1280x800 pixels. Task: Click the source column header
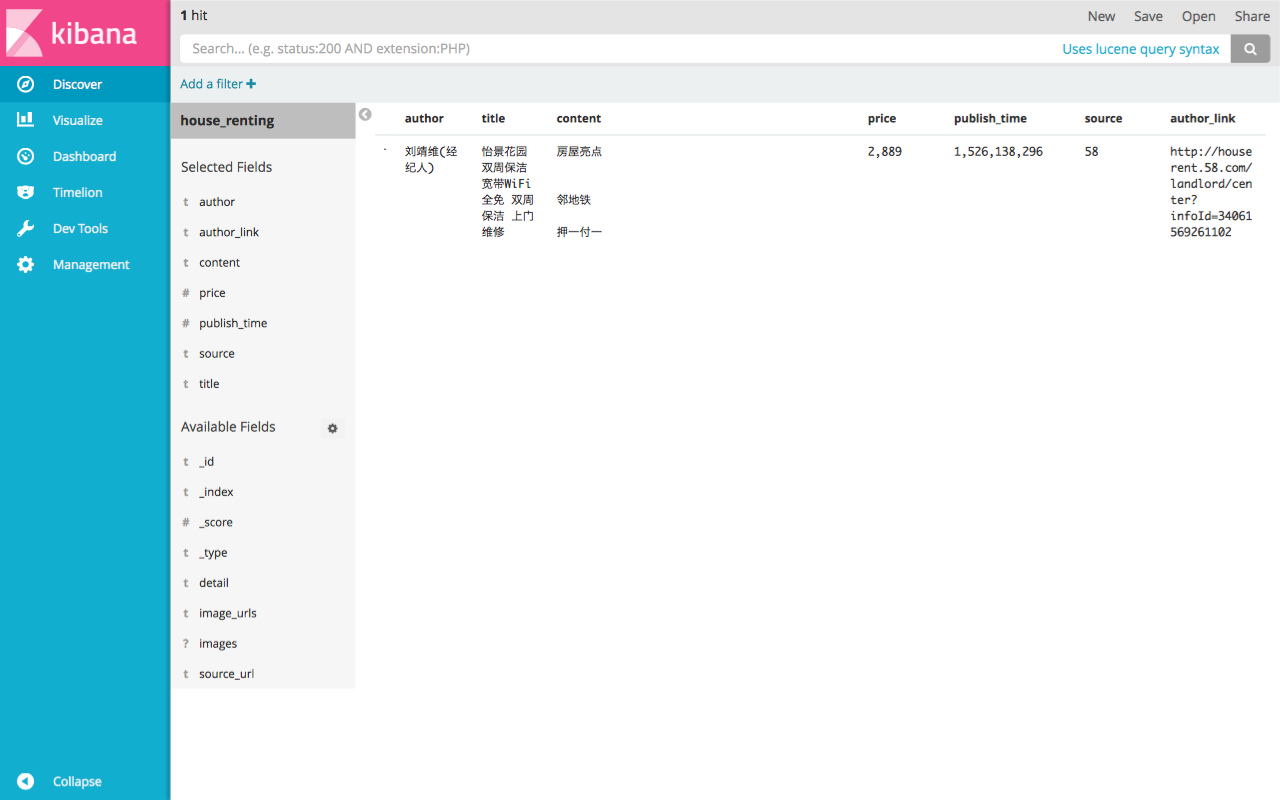pos(1103,118)
